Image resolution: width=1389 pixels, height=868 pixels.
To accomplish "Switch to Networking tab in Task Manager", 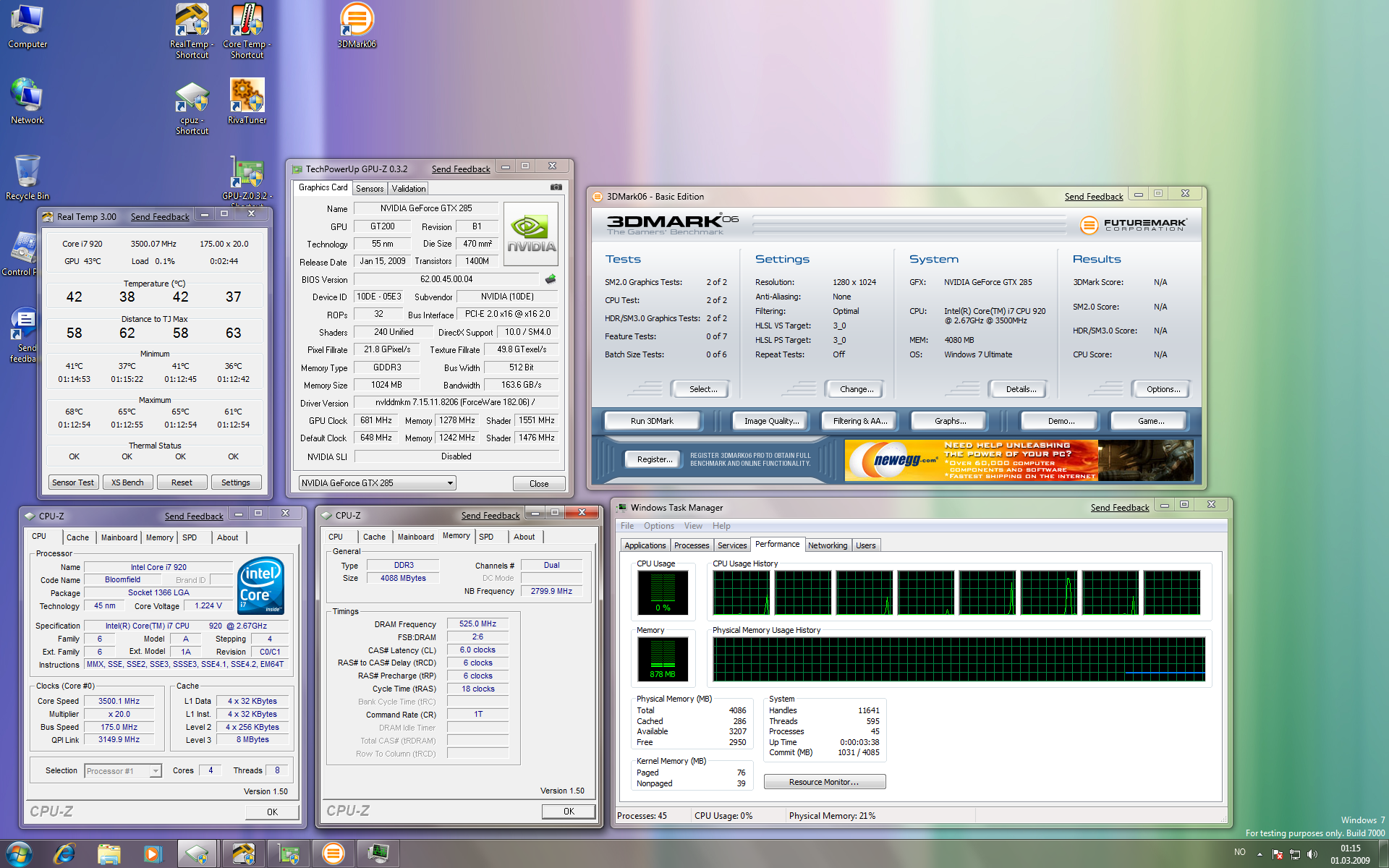I will point(828,545).
